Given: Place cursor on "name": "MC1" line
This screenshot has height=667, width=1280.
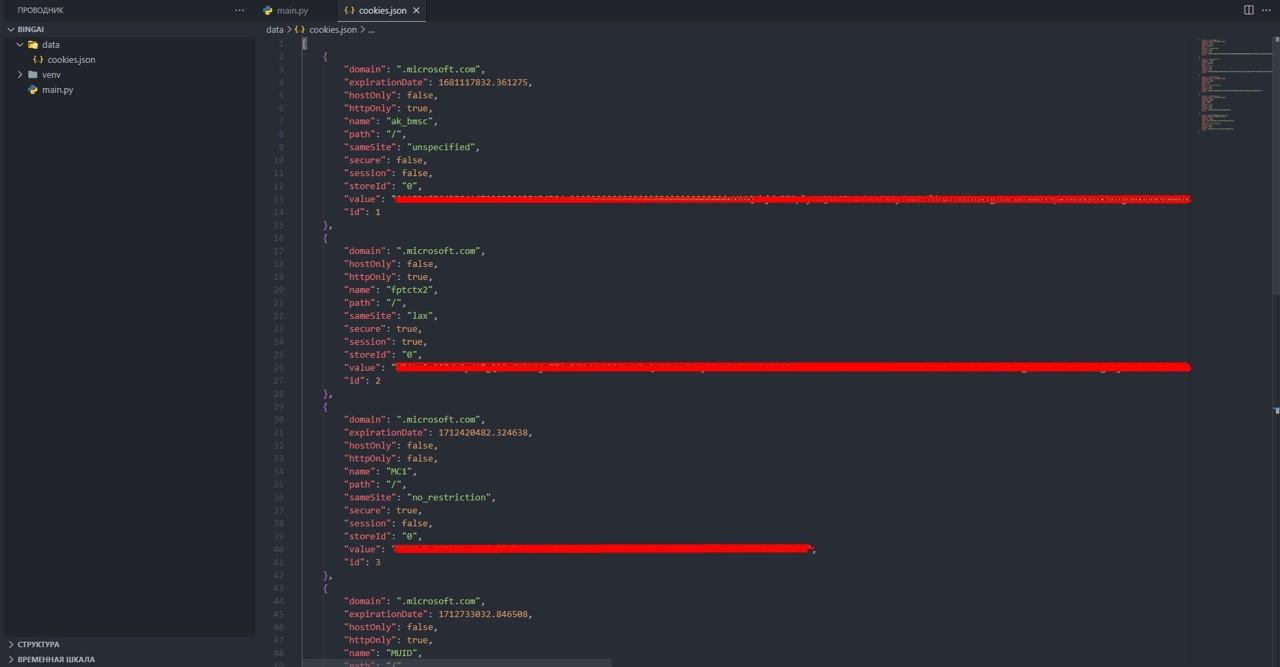Looking at the screenshot, I should [381, 472].
